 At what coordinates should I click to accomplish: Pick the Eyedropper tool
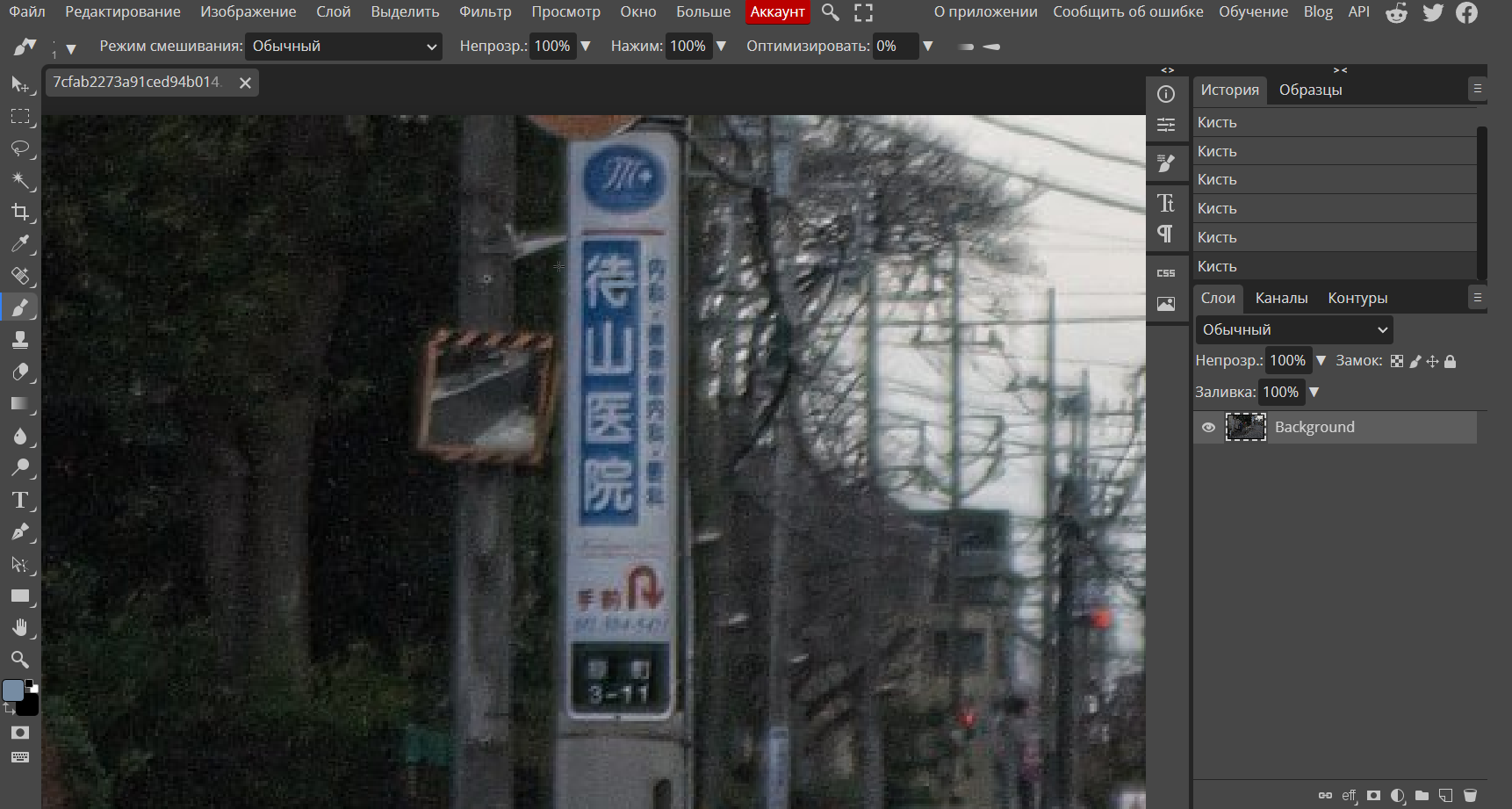[x=20, y=244]
